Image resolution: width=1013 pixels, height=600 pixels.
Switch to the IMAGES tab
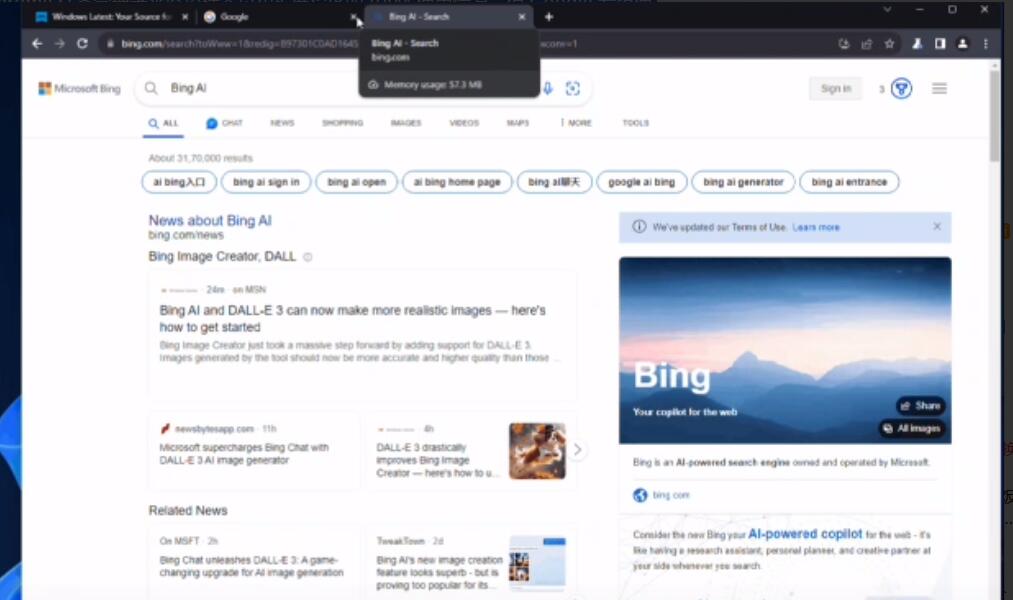pos(406,123)
